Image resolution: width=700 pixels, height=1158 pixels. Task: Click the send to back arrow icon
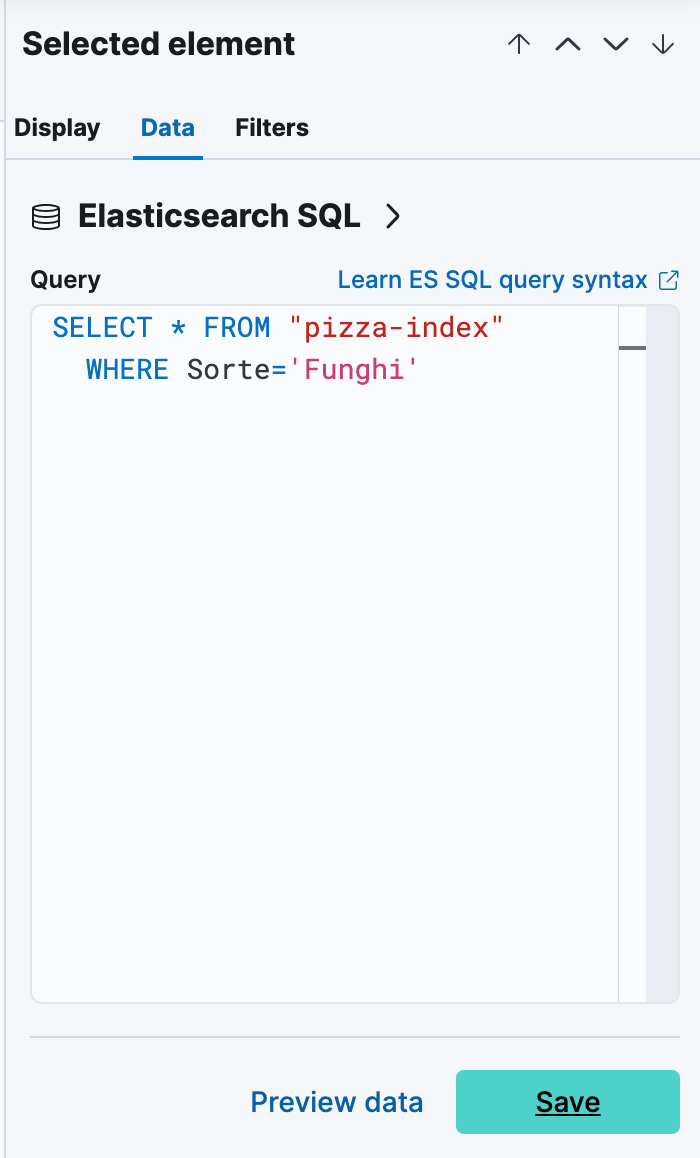click(x=663, y=45)
